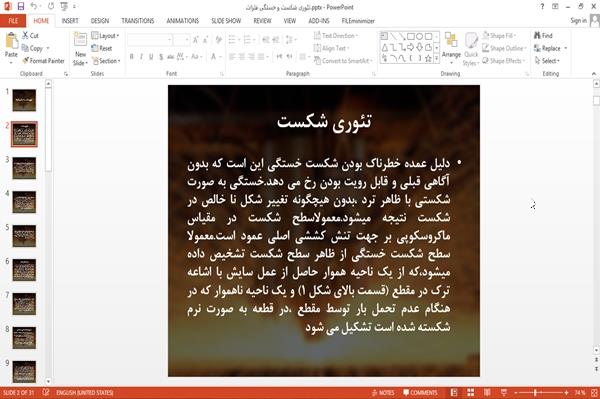Click the Slide 2 of 31 indicator
The height and width of the screenshot is (399, 600).
tap(18, 392)
